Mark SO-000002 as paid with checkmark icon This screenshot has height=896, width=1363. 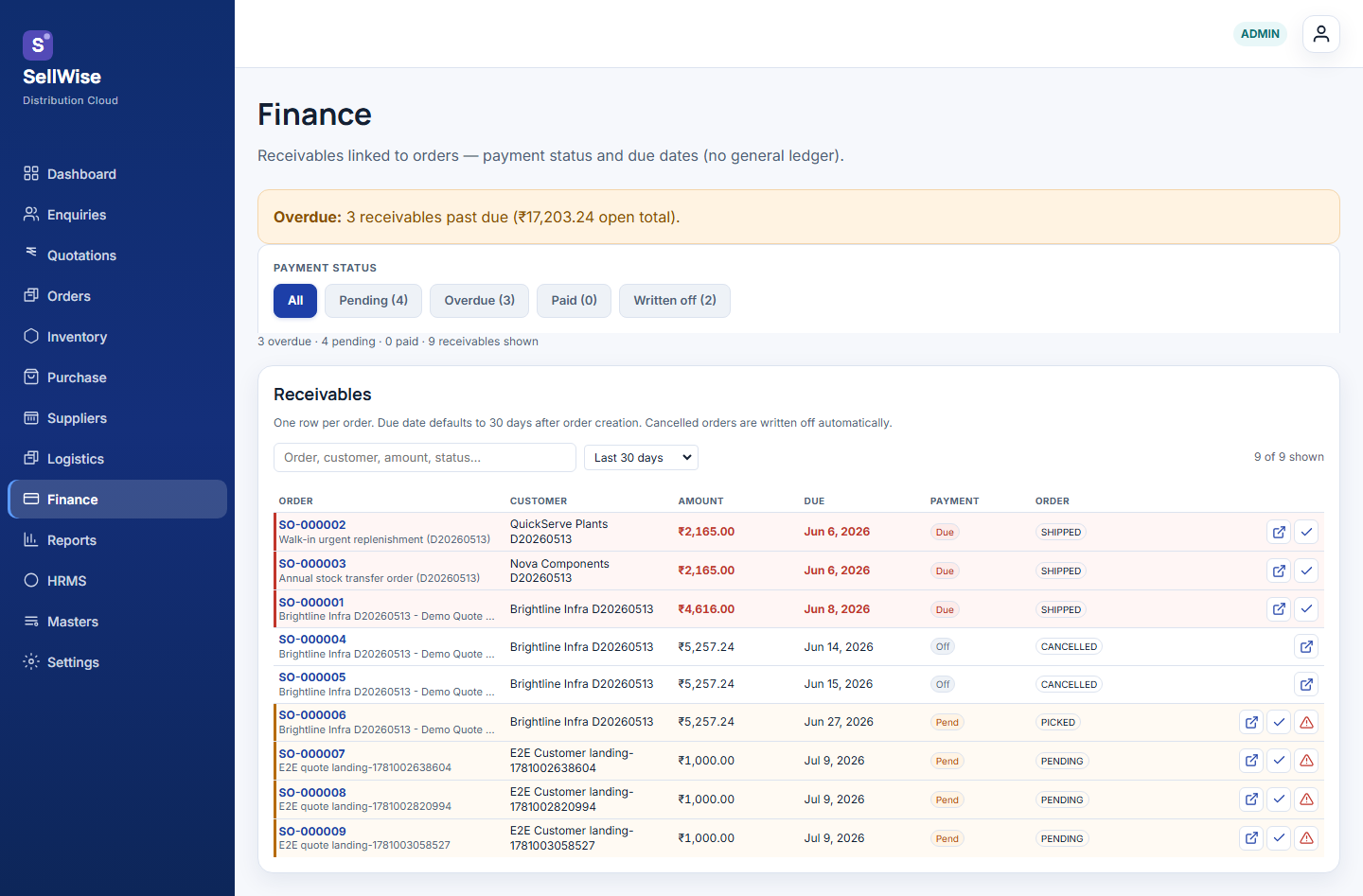(1306, 532)
